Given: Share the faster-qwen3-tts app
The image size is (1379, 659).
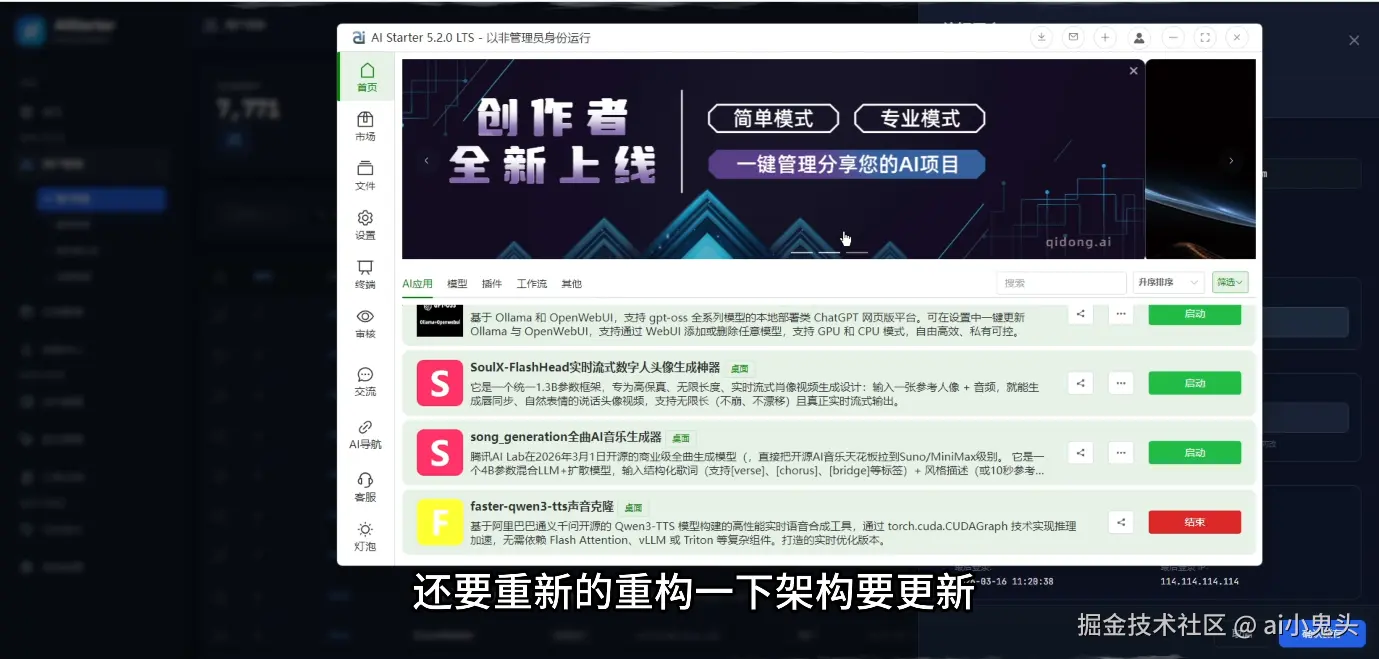Looking at the screenshot, I should (x=1121, y=521).
